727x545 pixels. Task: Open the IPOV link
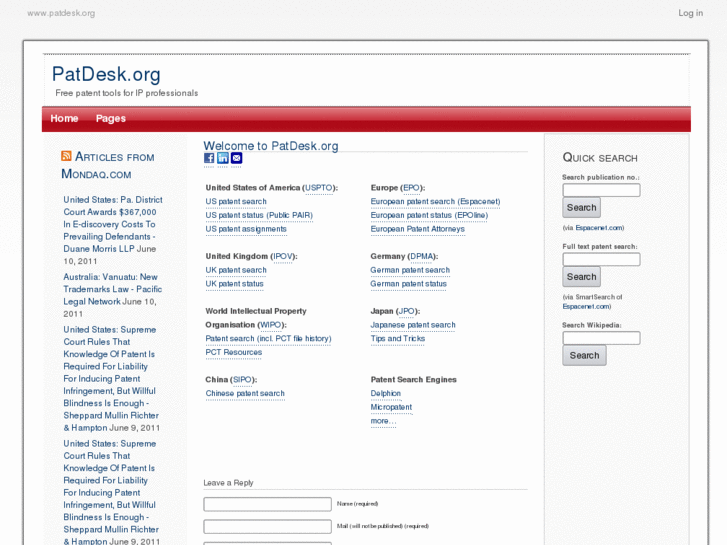point(283,256)
